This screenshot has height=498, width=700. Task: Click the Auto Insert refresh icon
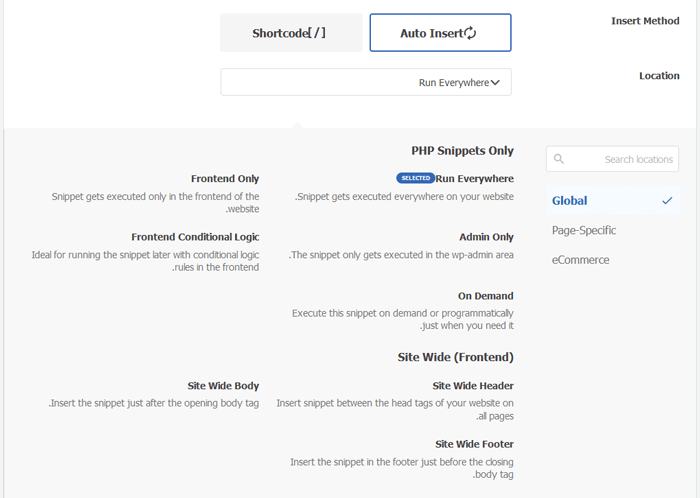(x=470, y=33)
